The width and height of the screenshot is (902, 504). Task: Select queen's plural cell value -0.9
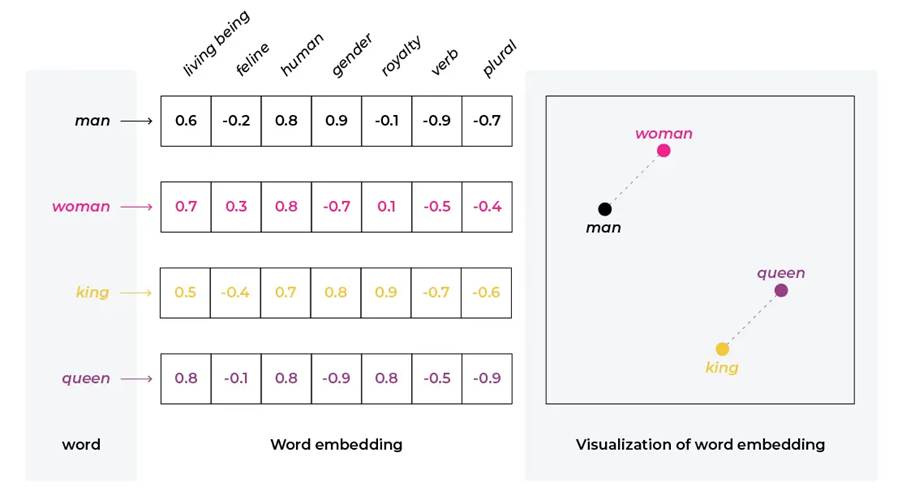tap(487, 379)
